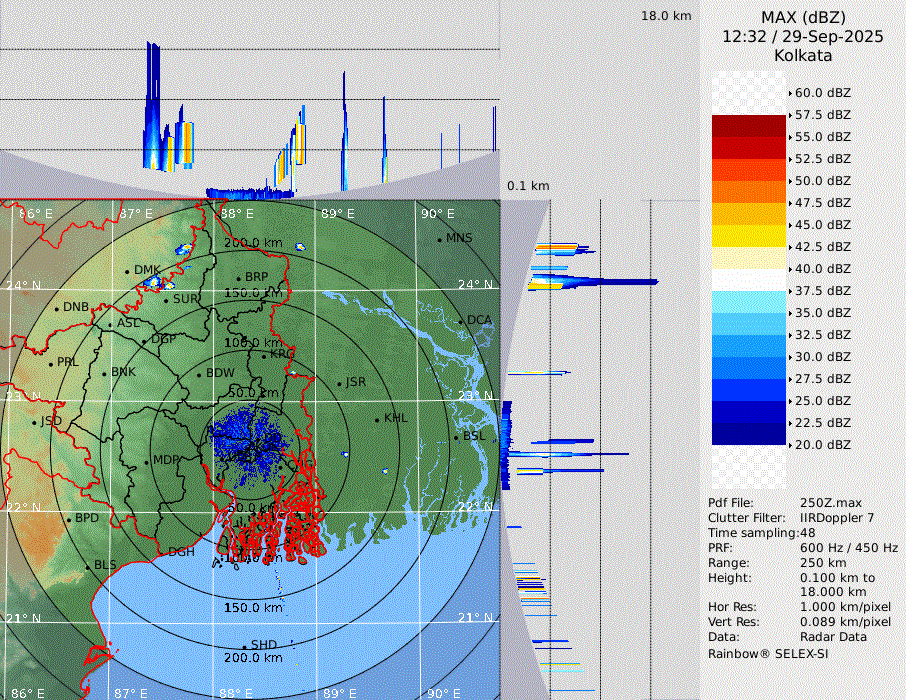Click the Rainbow SELEX-SI text
The width and height of the screenshot is (906, 700).
(x=768, y=653)
